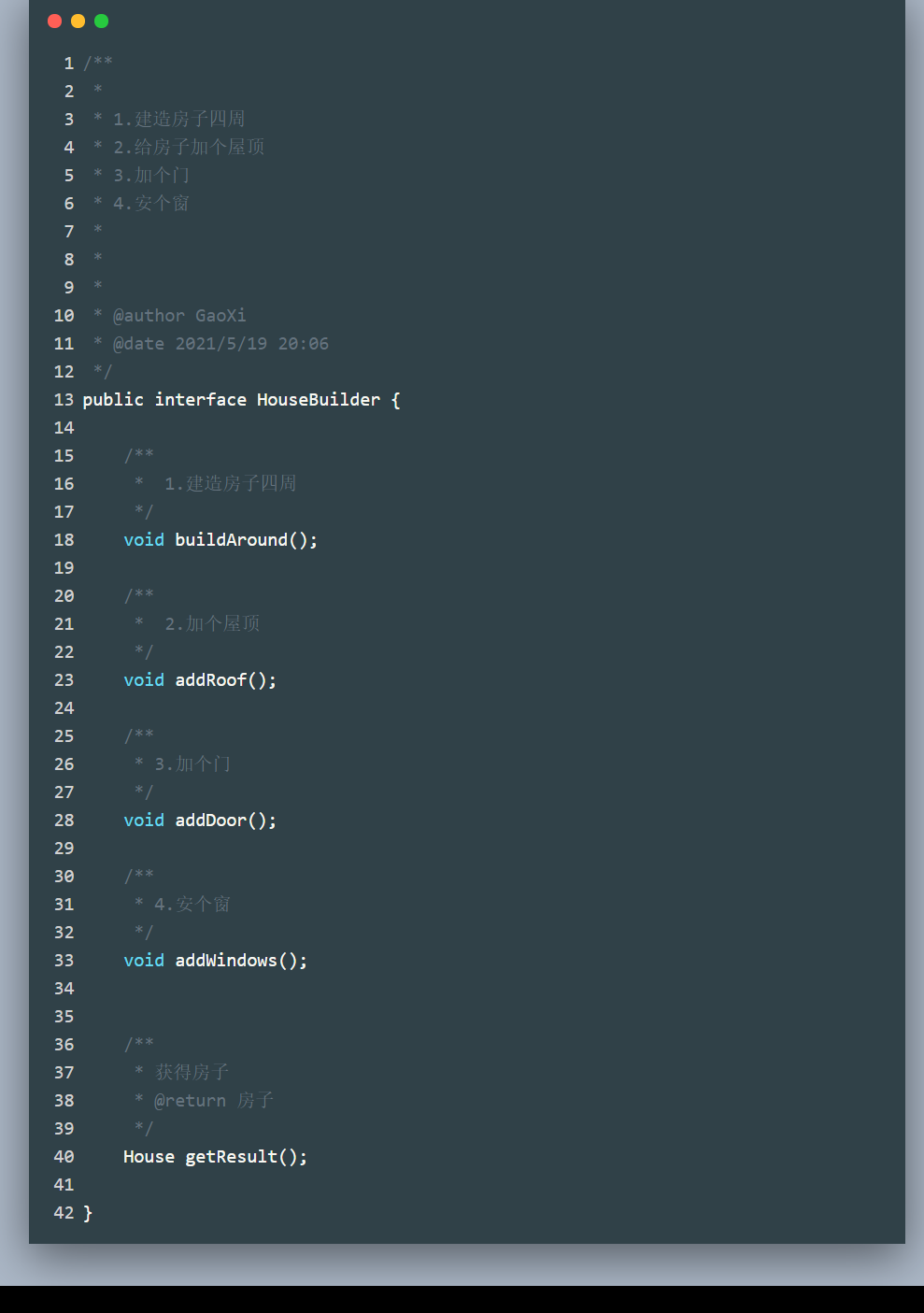Click the comment "1.建造房子四周" on line 3

(x=179, y=119)
